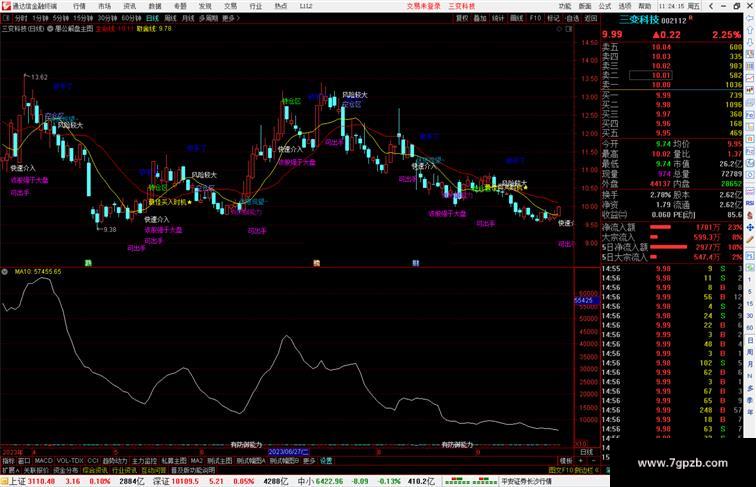The height and width of the screenshot is (487, 756).
Task: Open the 资金分布 tab
Action: 66,470
